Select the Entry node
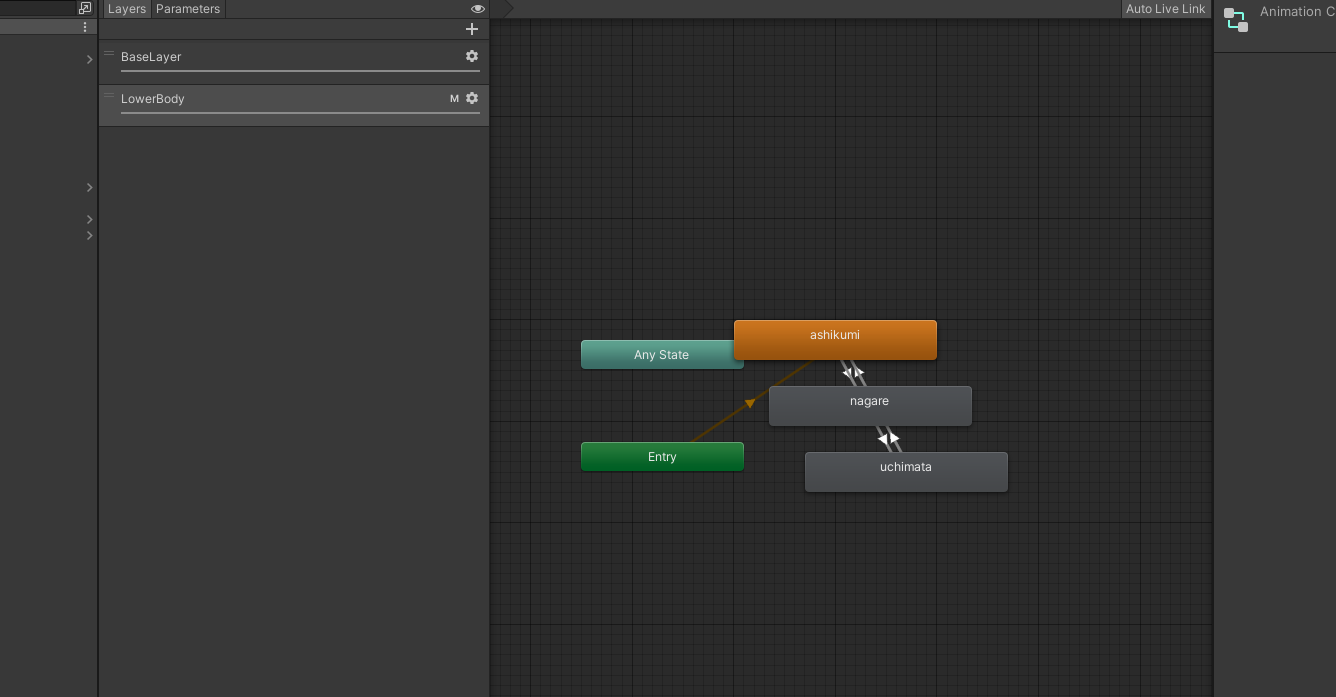Image resolution: width=1336 pixels, height=697 pixels. (x=662, y=457)
